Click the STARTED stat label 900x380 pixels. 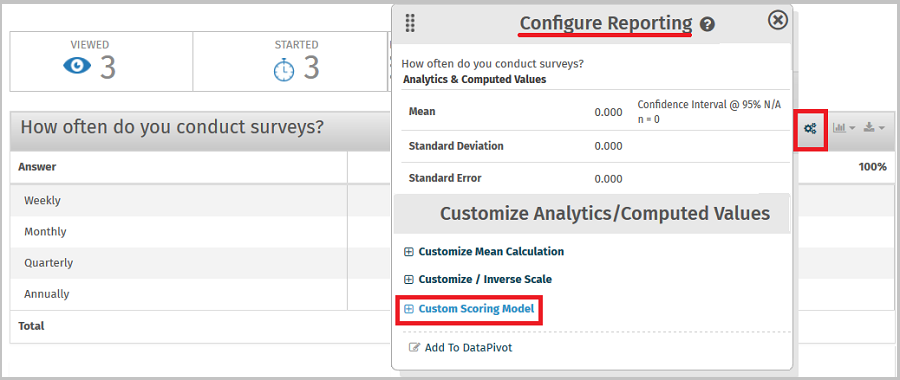point(296,45)
